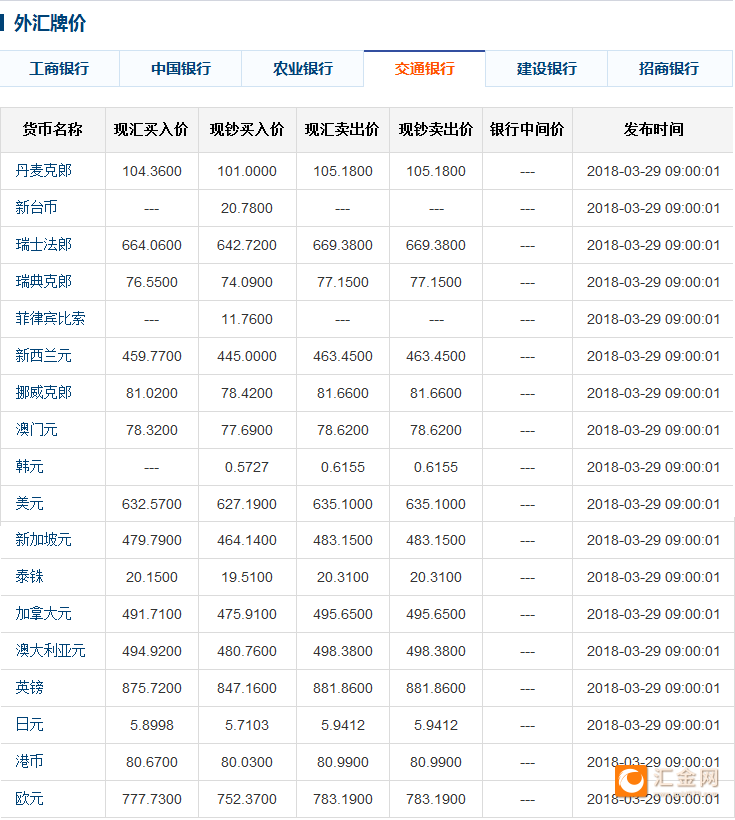Screen dimensions: 735x820
Task: Open the 建设银行 tab
Action: (547, 69)
